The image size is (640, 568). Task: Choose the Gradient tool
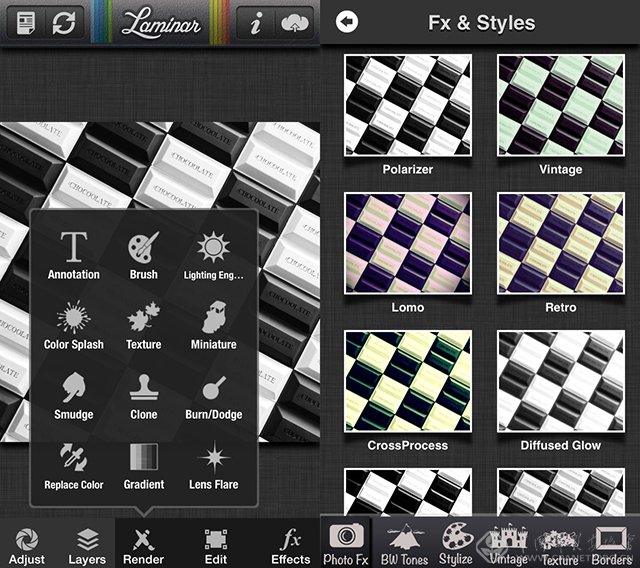click(143, 465)
